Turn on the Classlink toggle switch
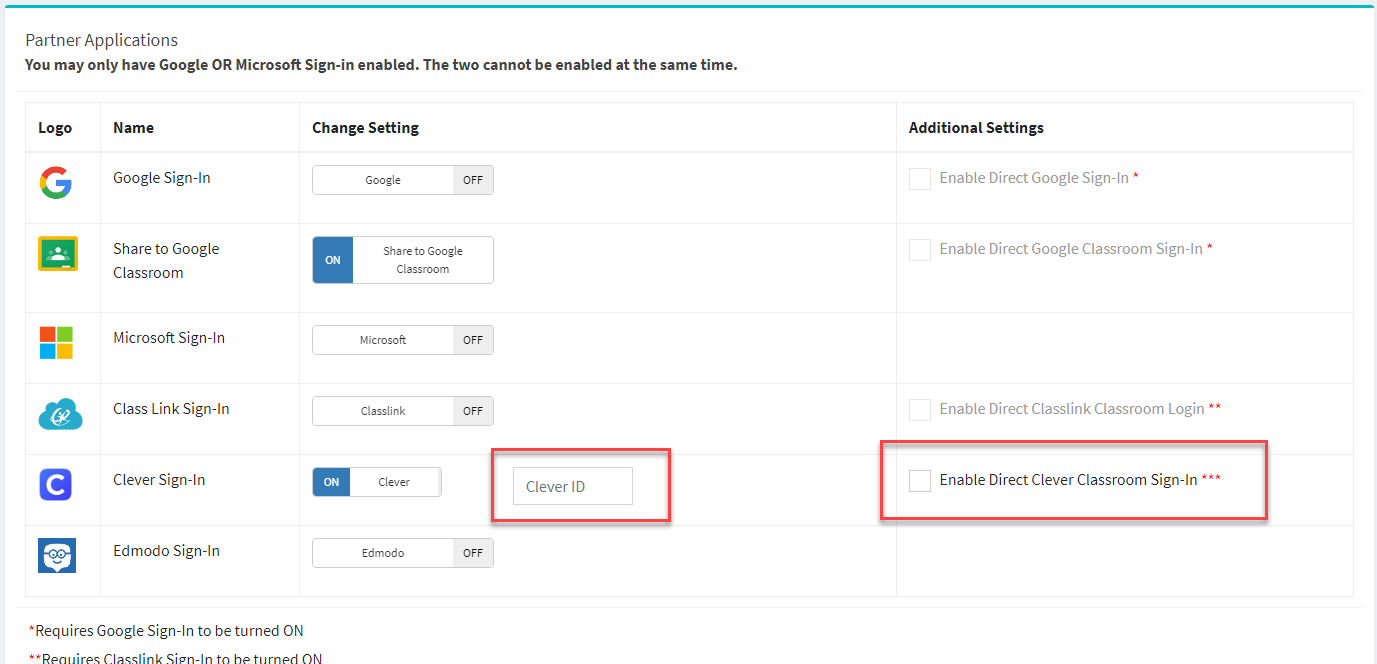This screenshot has width=1377, height=664. (x=403, y=411)
